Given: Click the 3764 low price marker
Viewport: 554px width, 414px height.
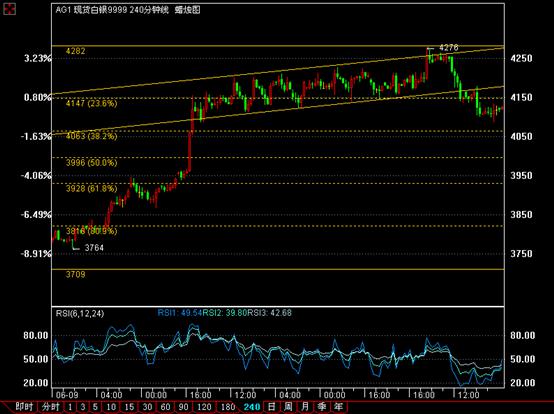Looking at the screenshot, I should (x=94, y=248).
